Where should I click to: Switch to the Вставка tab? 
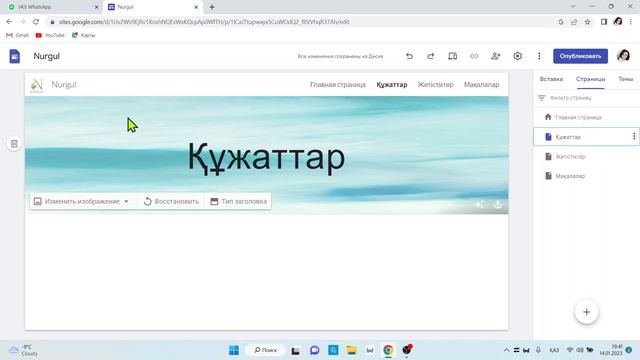[x=551, y=79]
